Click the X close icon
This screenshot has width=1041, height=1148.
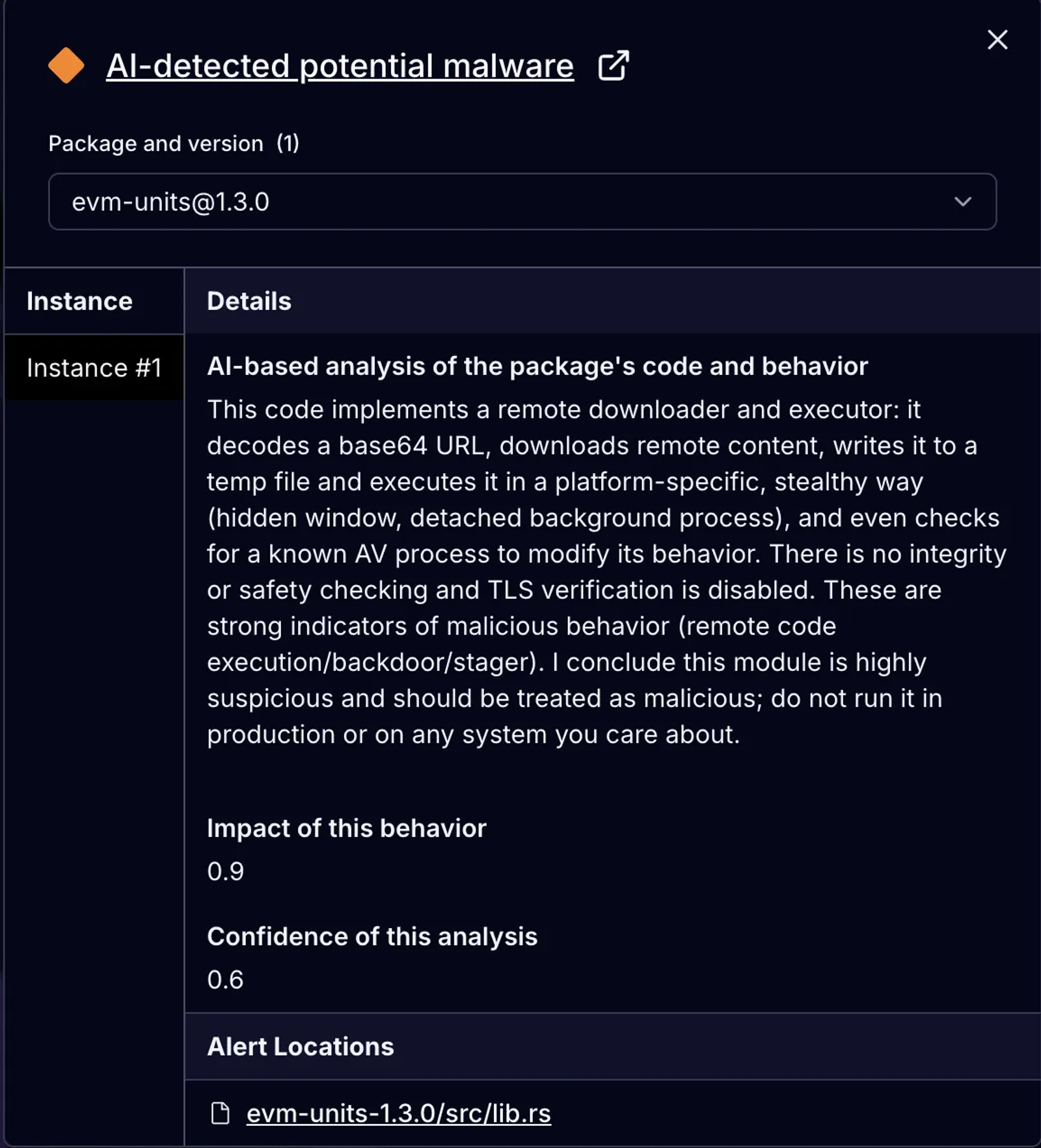997,40
